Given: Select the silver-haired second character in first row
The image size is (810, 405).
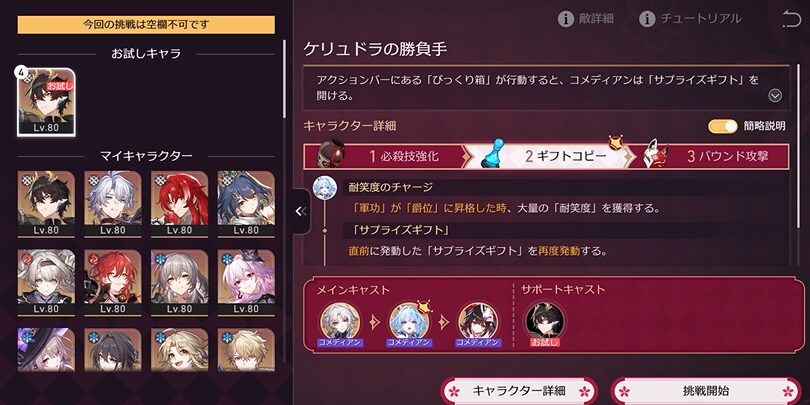Looking at the screenshot, I should point(113,204).
